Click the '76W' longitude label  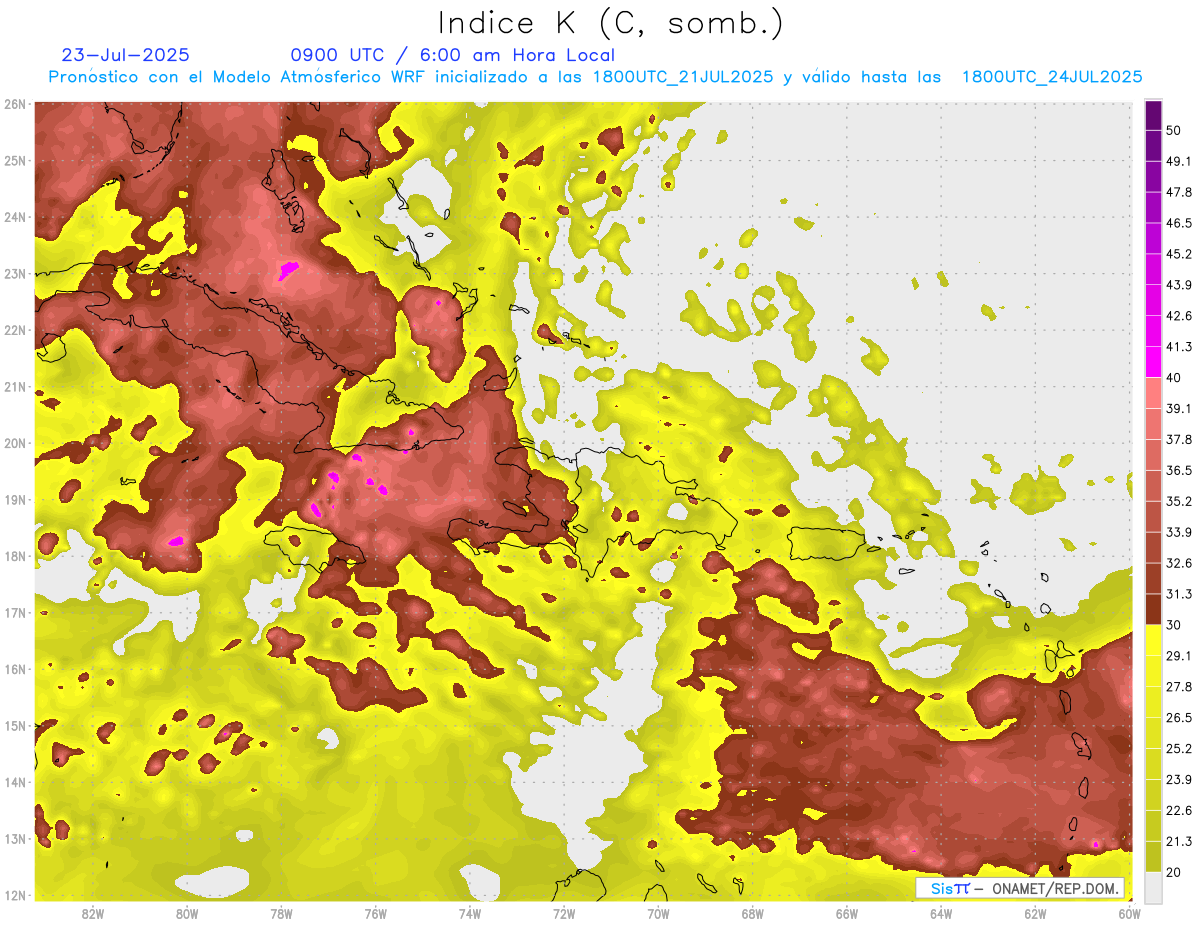(376, 914)
